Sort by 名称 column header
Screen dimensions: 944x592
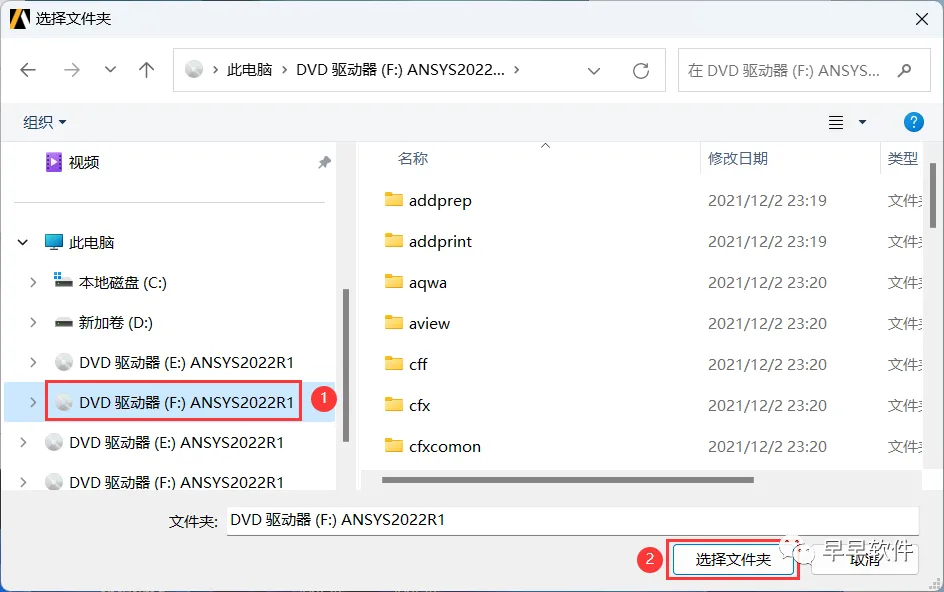(x=413, y=158)
